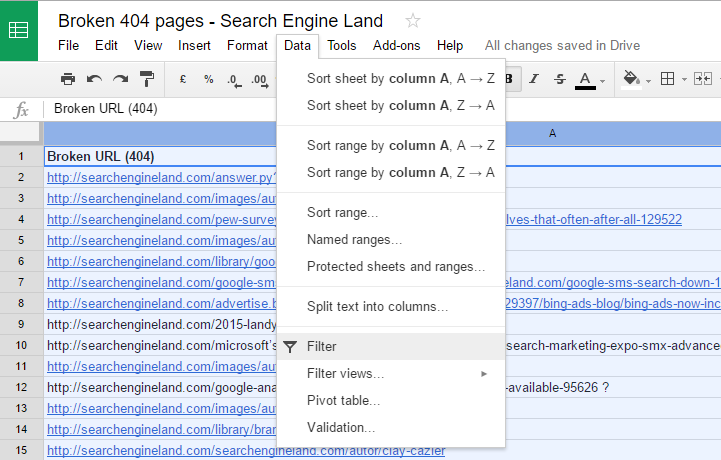Screen dimensions: 721x460
Task: Format cell as percent
Action: coord(208,79)
